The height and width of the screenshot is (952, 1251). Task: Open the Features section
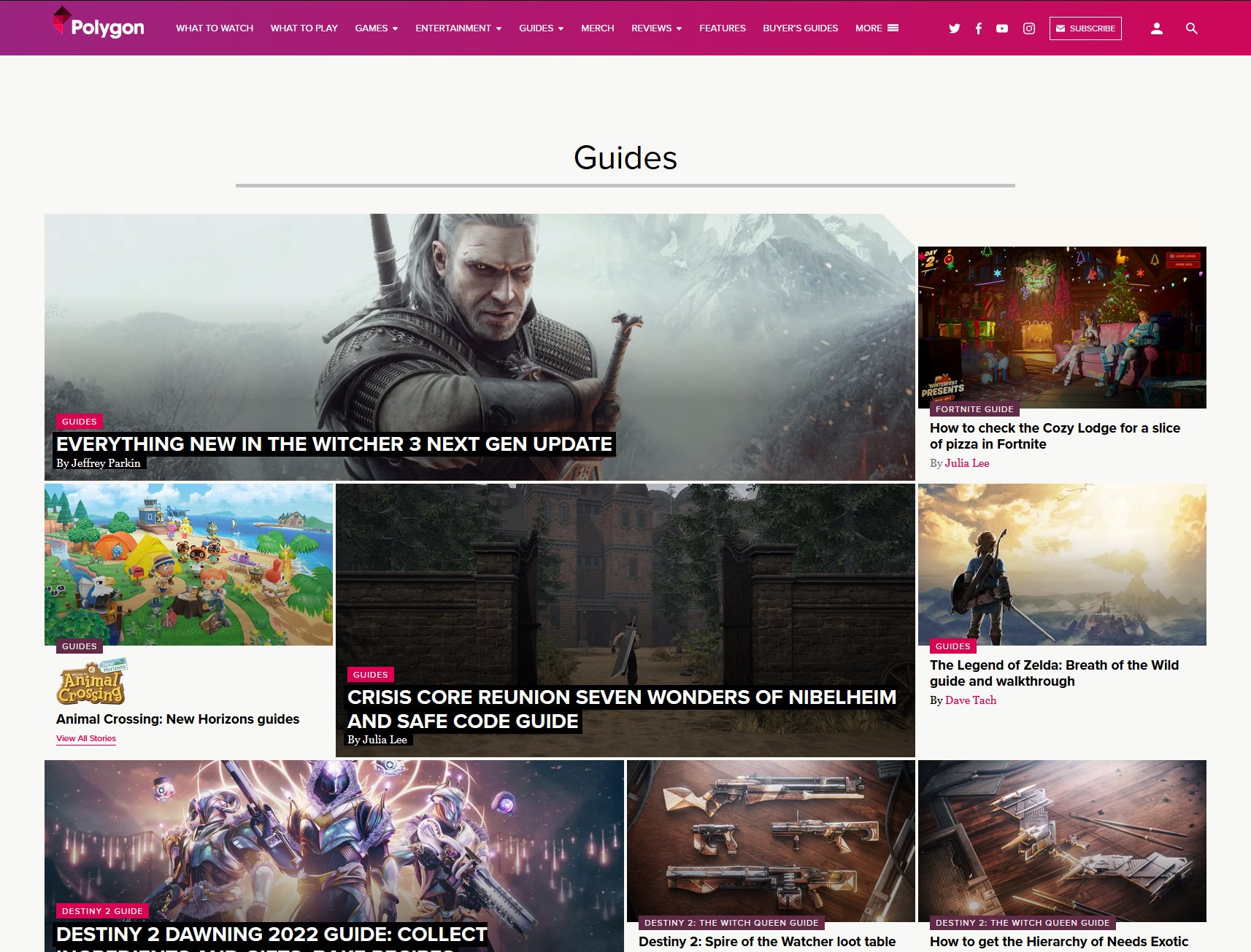click(723, 28)
